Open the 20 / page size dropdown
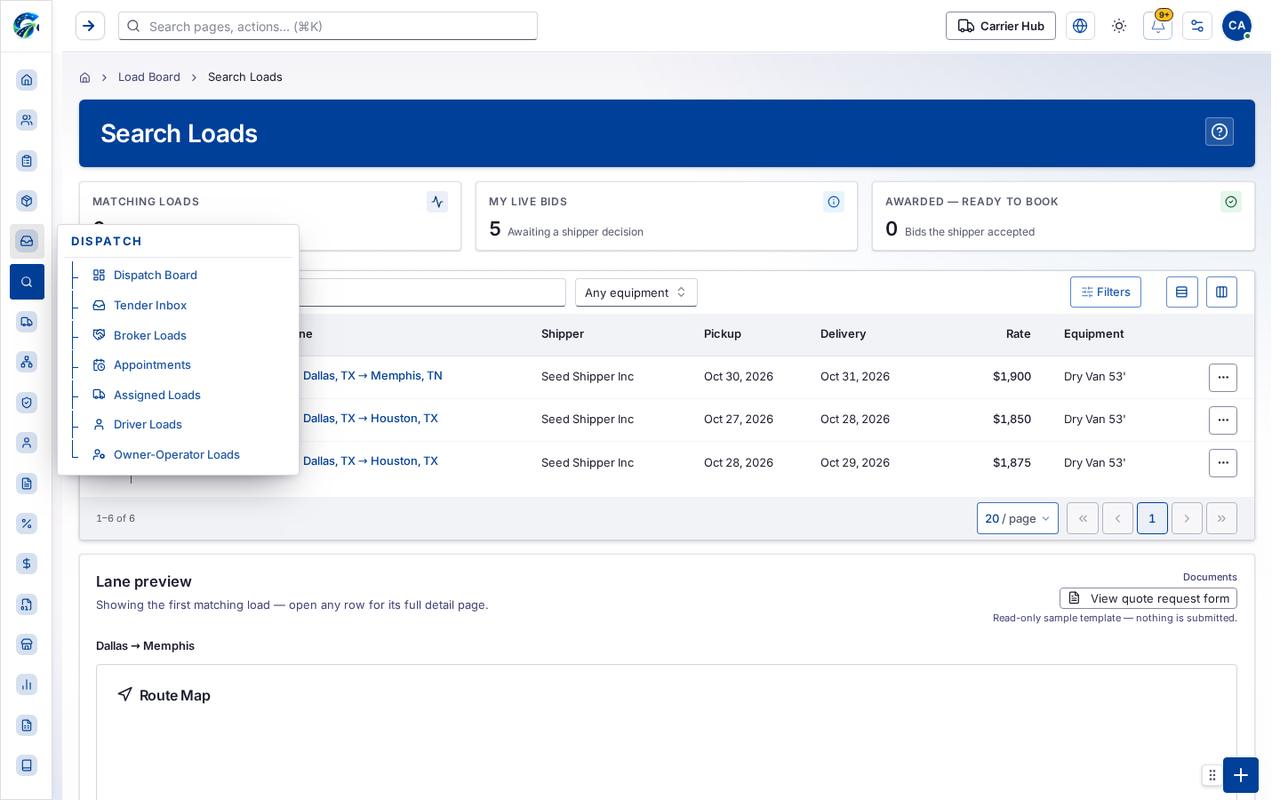The width and height of the screenshot is (1280, 800). point(1018,518)
